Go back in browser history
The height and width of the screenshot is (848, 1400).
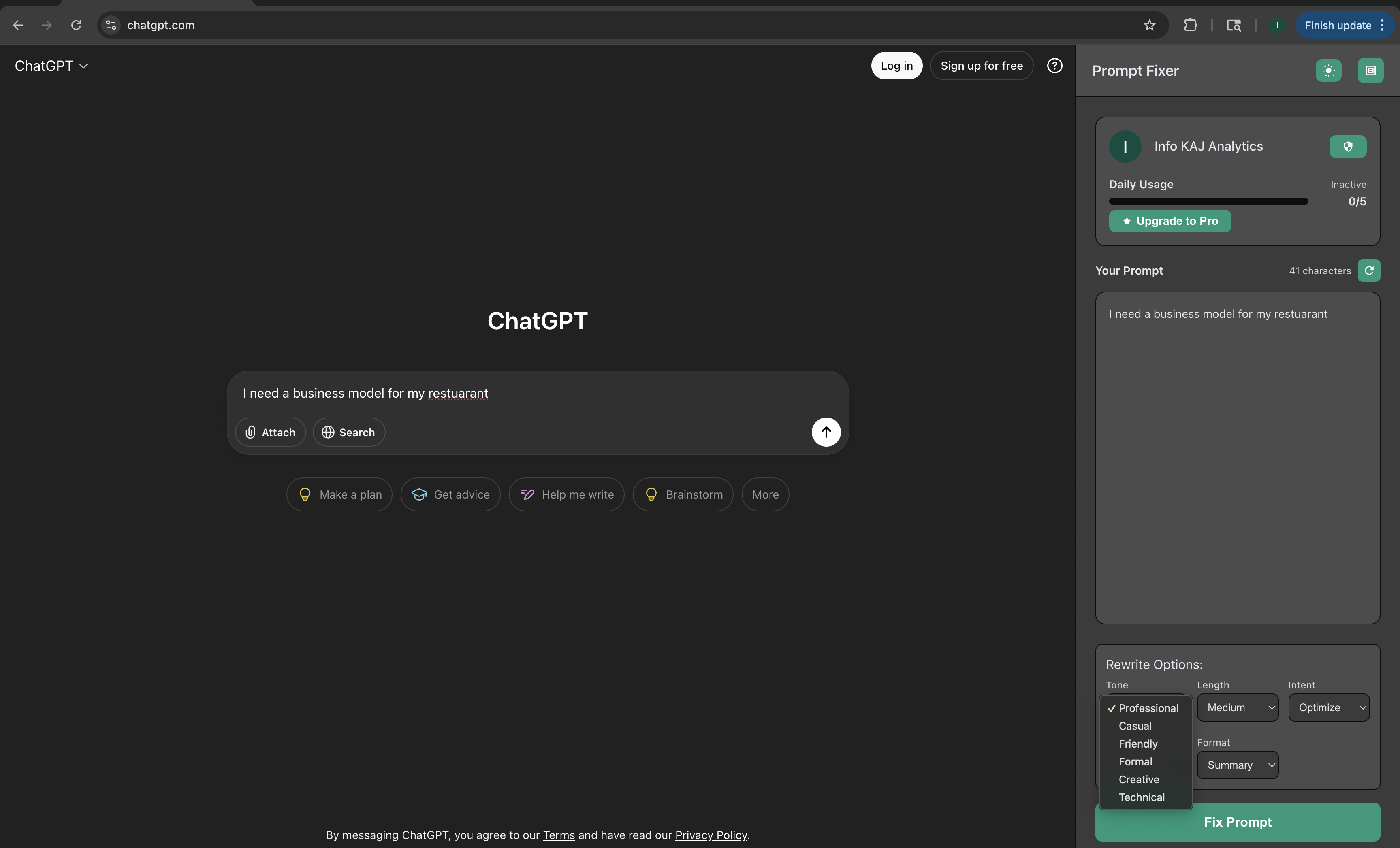click(x=17, y=25)
